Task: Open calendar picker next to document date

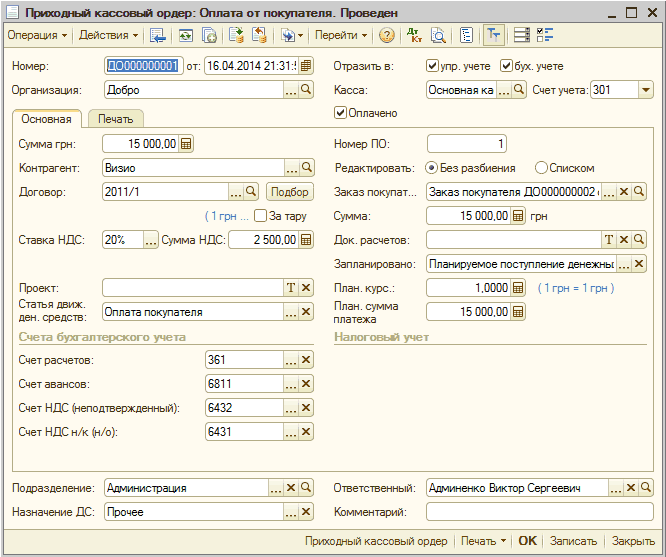Action: pos(306,66)
